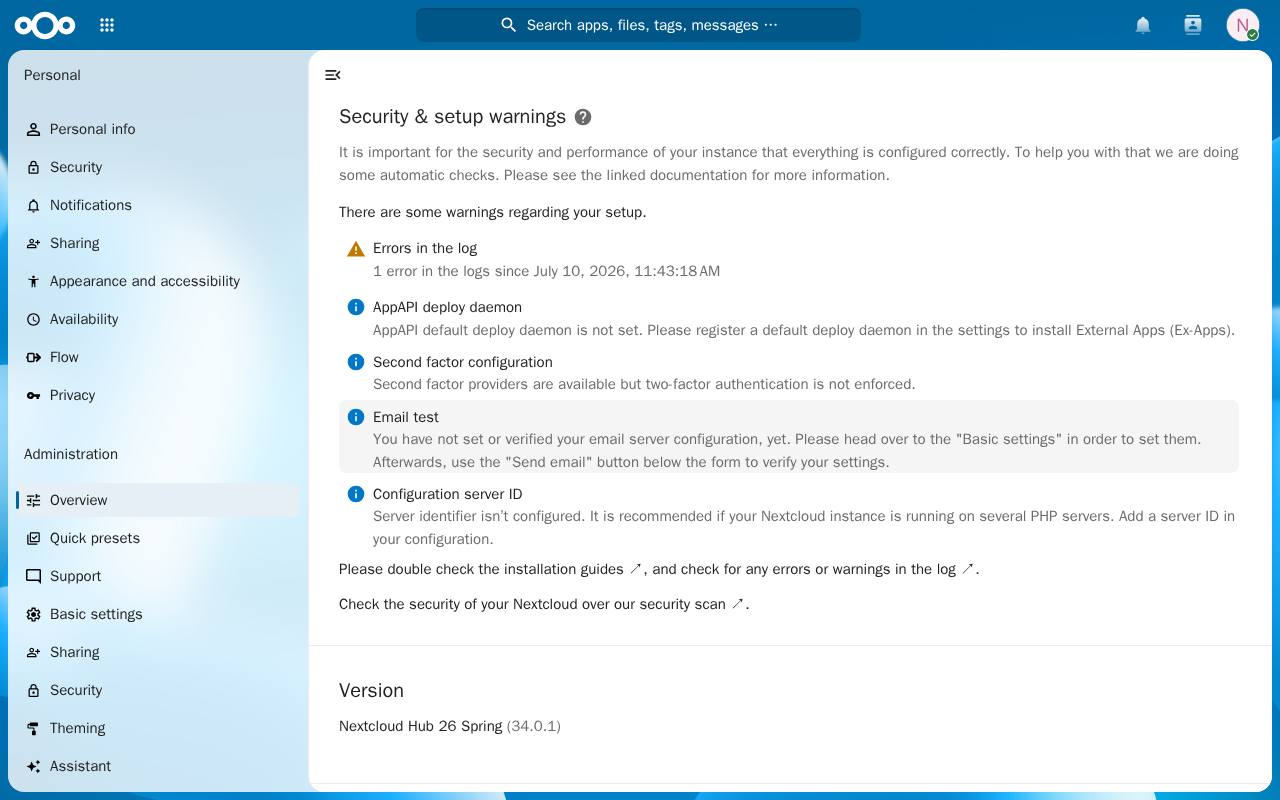Click the Overview sliders icon

click(34, 500)
